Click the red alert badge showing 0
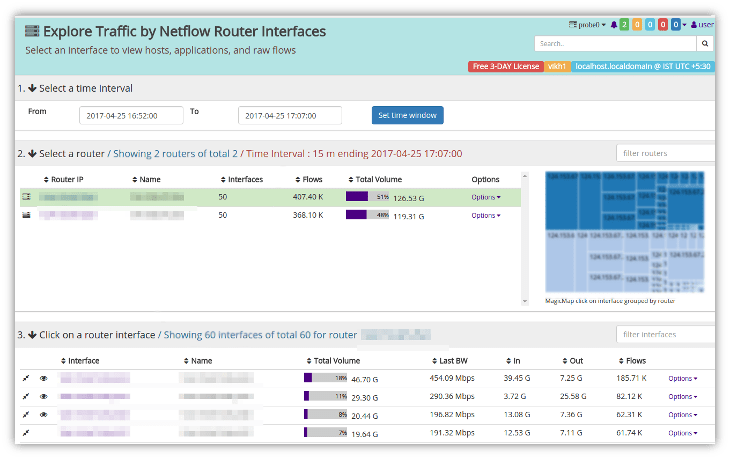730x459 pixels. coord(663,25)
